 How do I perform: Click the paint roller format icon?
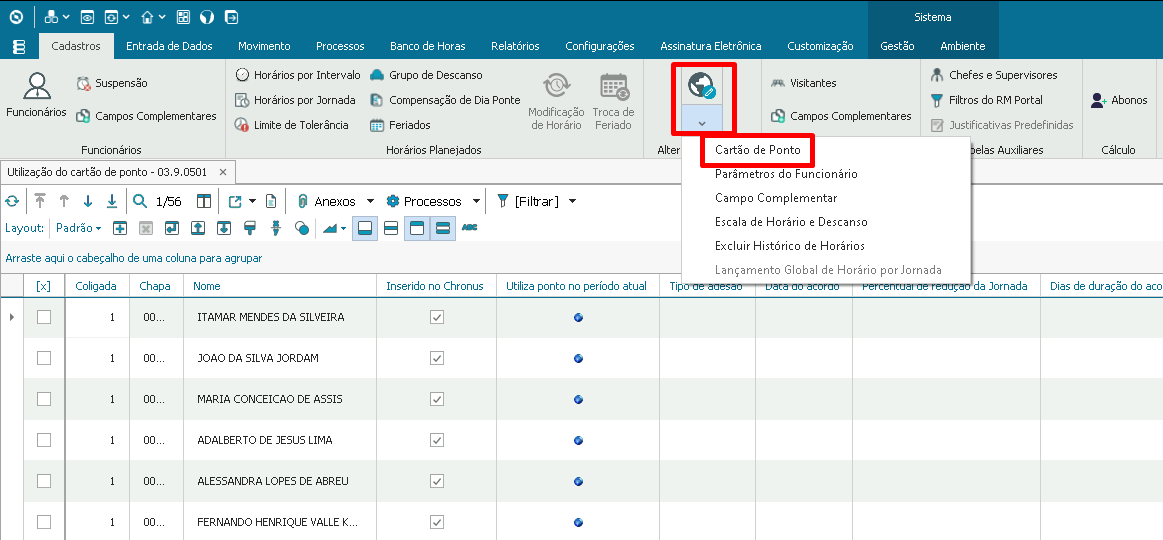tap(250, 228)
